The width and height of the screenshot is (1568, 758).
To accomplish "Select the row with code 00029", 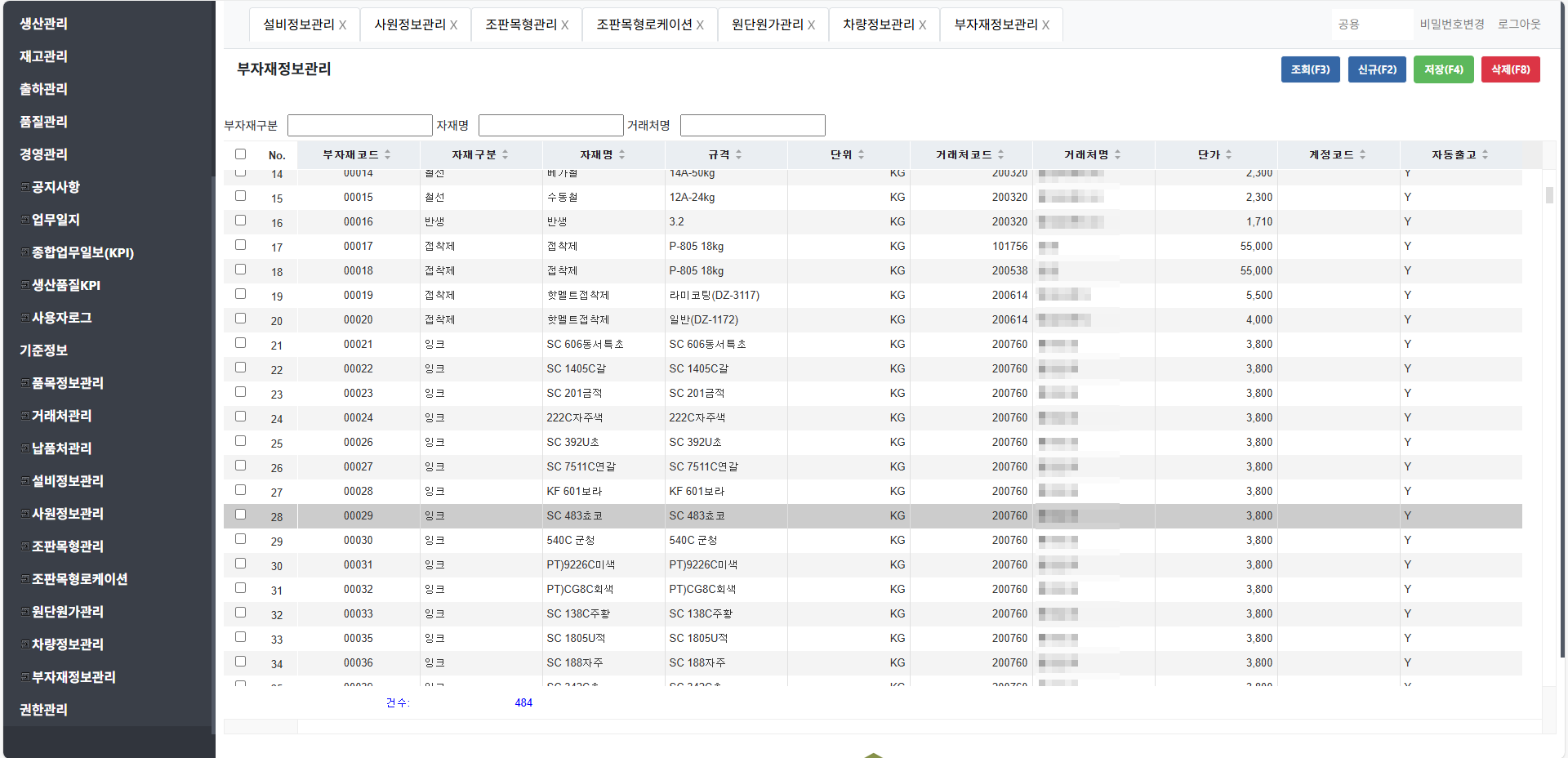I will click(872, 515).
